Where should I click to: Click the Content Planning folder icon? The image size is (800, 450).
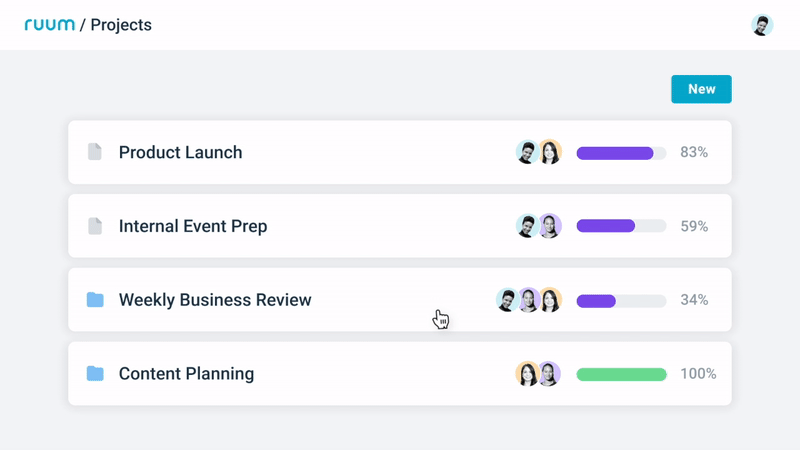click(x=95, y=374)
